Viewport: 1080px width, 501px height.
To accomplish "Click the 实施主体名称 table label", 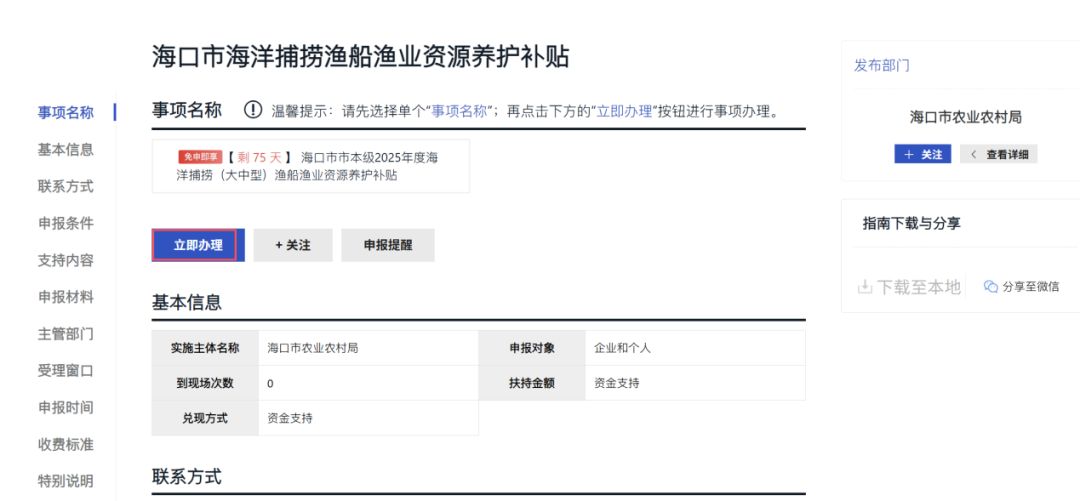I will click(205, 348).
